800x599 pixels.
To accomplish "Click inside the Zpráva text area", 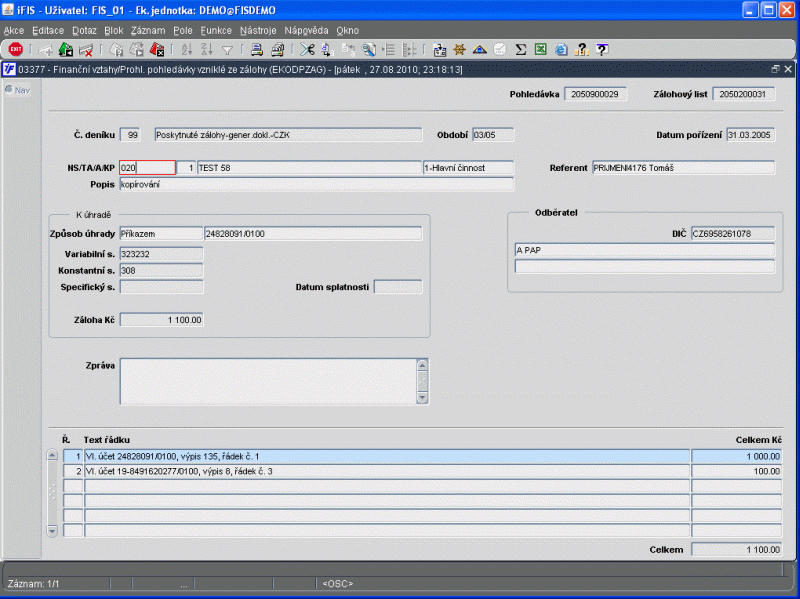I will click(268, 381).
